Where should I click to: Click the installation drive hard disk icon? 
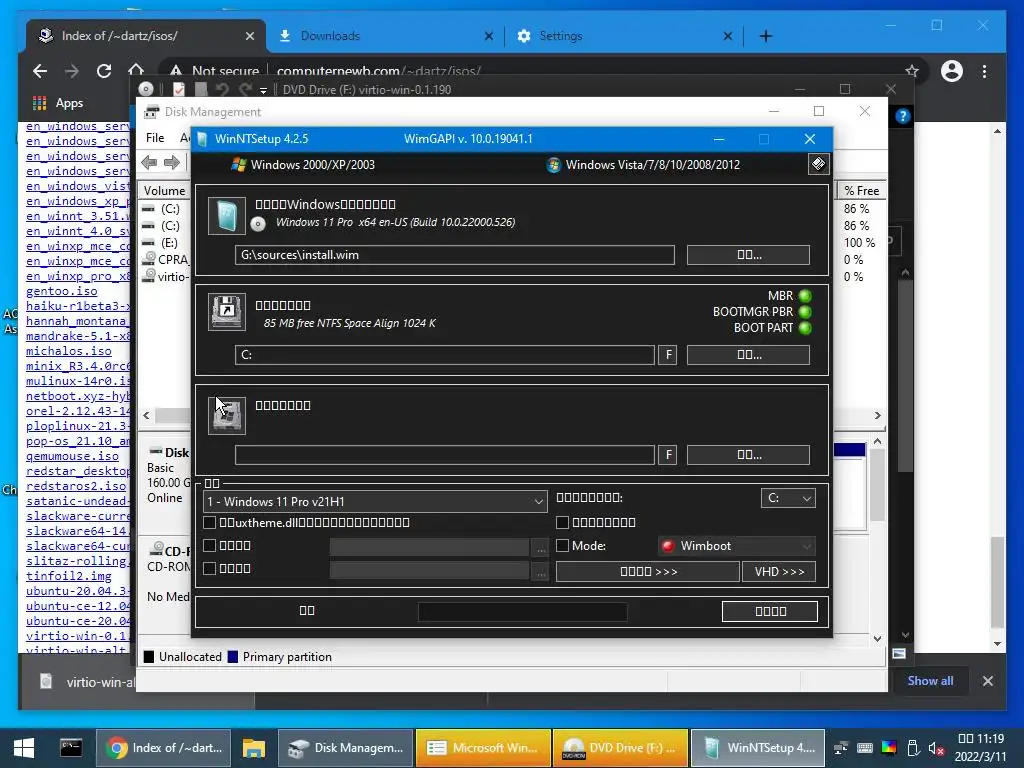[x=227, y=415]
